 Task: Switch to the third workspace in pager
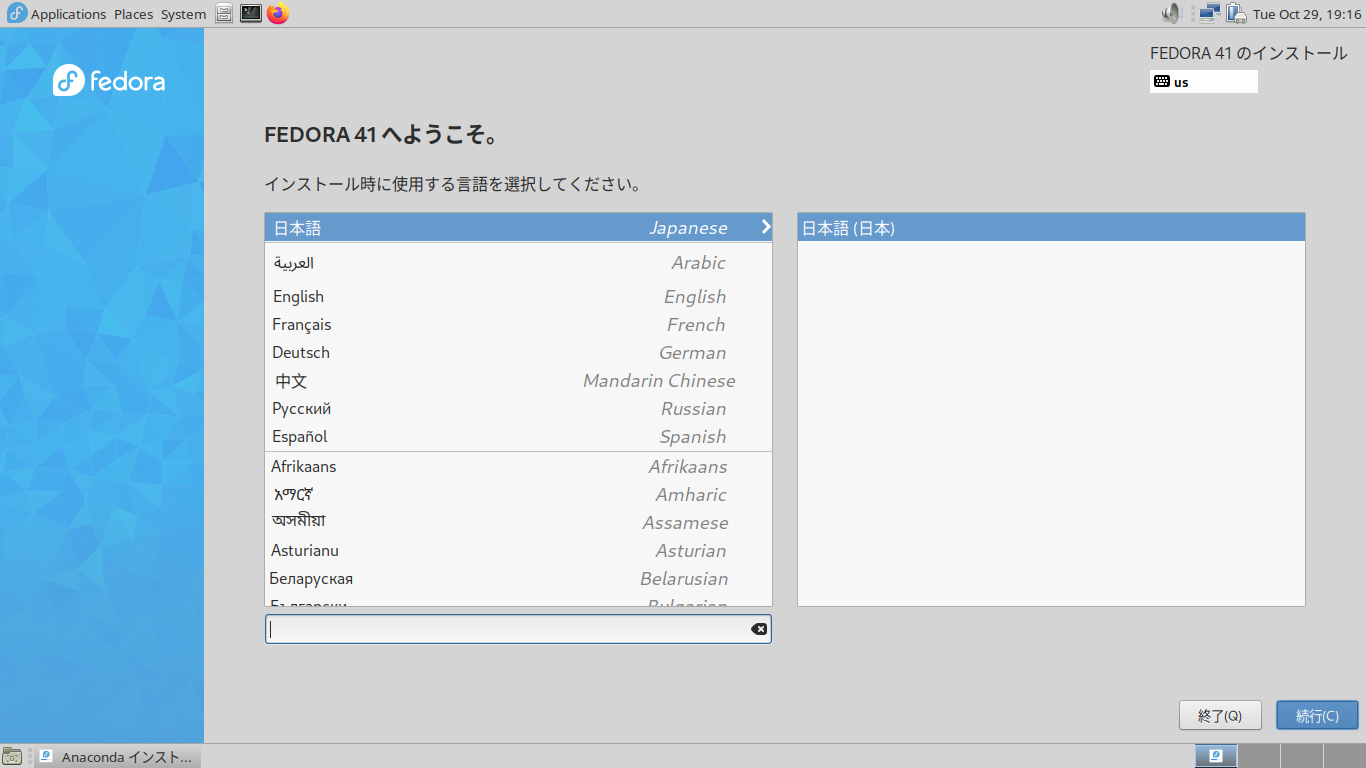(x=1300, y=756)
